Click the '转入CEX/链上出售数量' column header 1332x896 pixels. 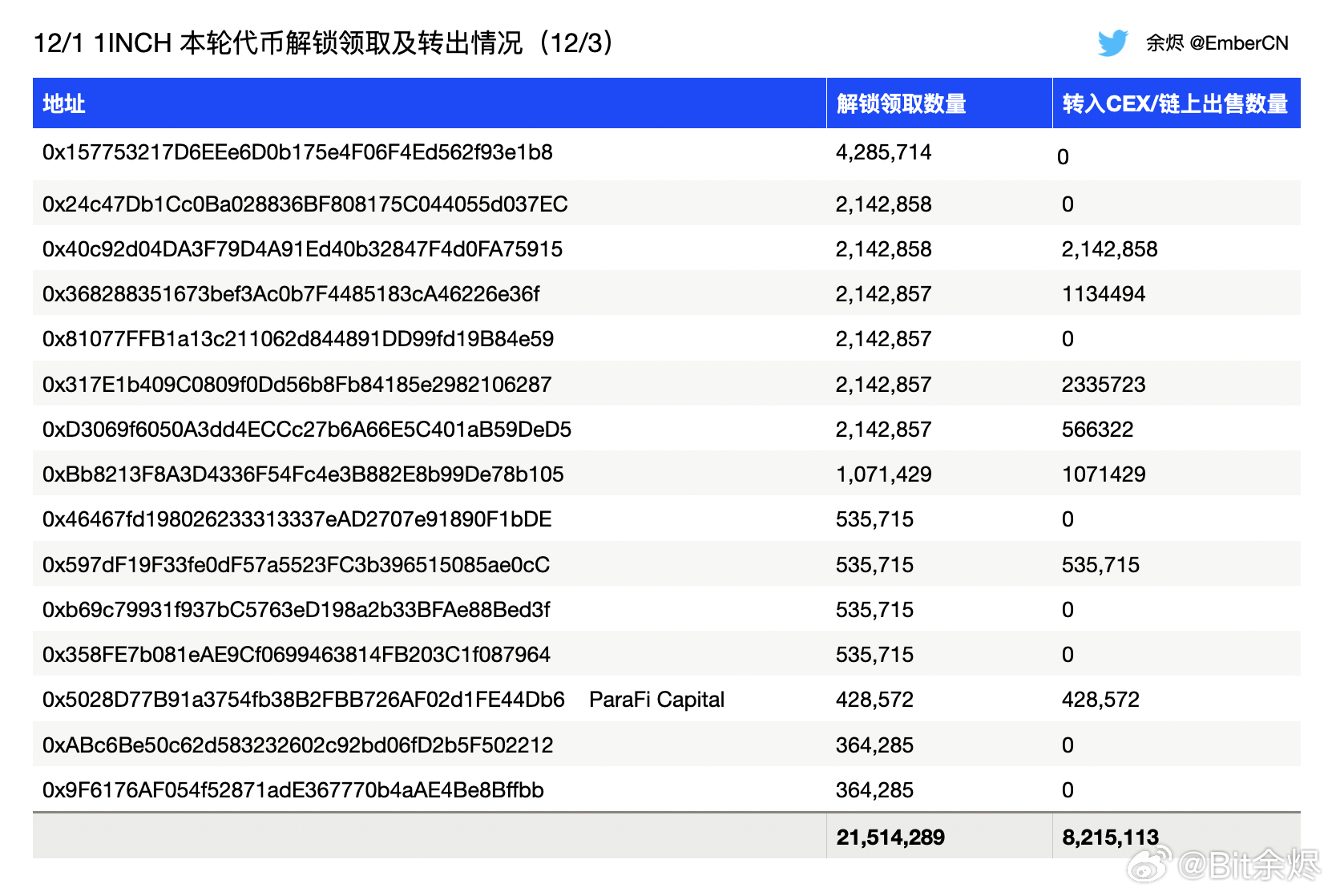1175,103
